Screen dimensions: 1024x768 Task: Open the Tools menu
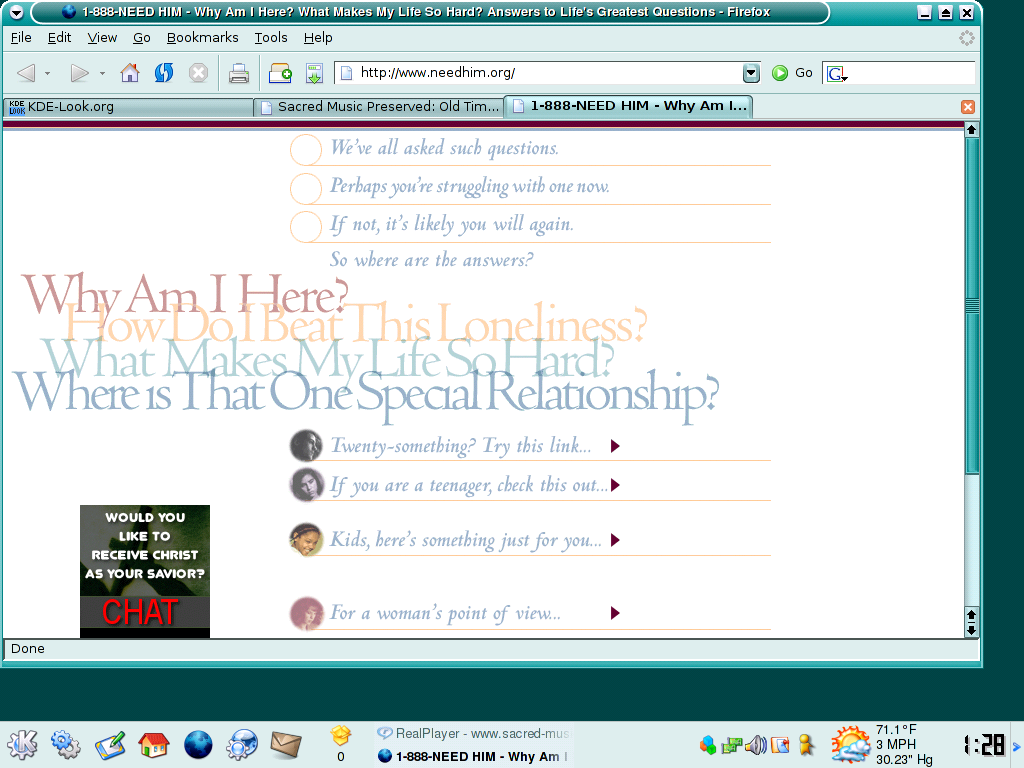click(271, 38)
